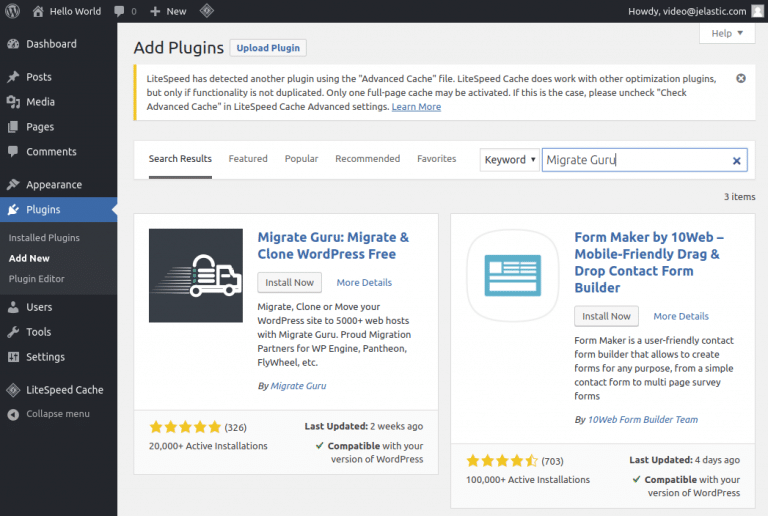Image resolution: width=768 pixels, height=516 pixels.
Task: Click the Migrate Guru star rating
Action: pyautogui.click(x=185, y=427)
